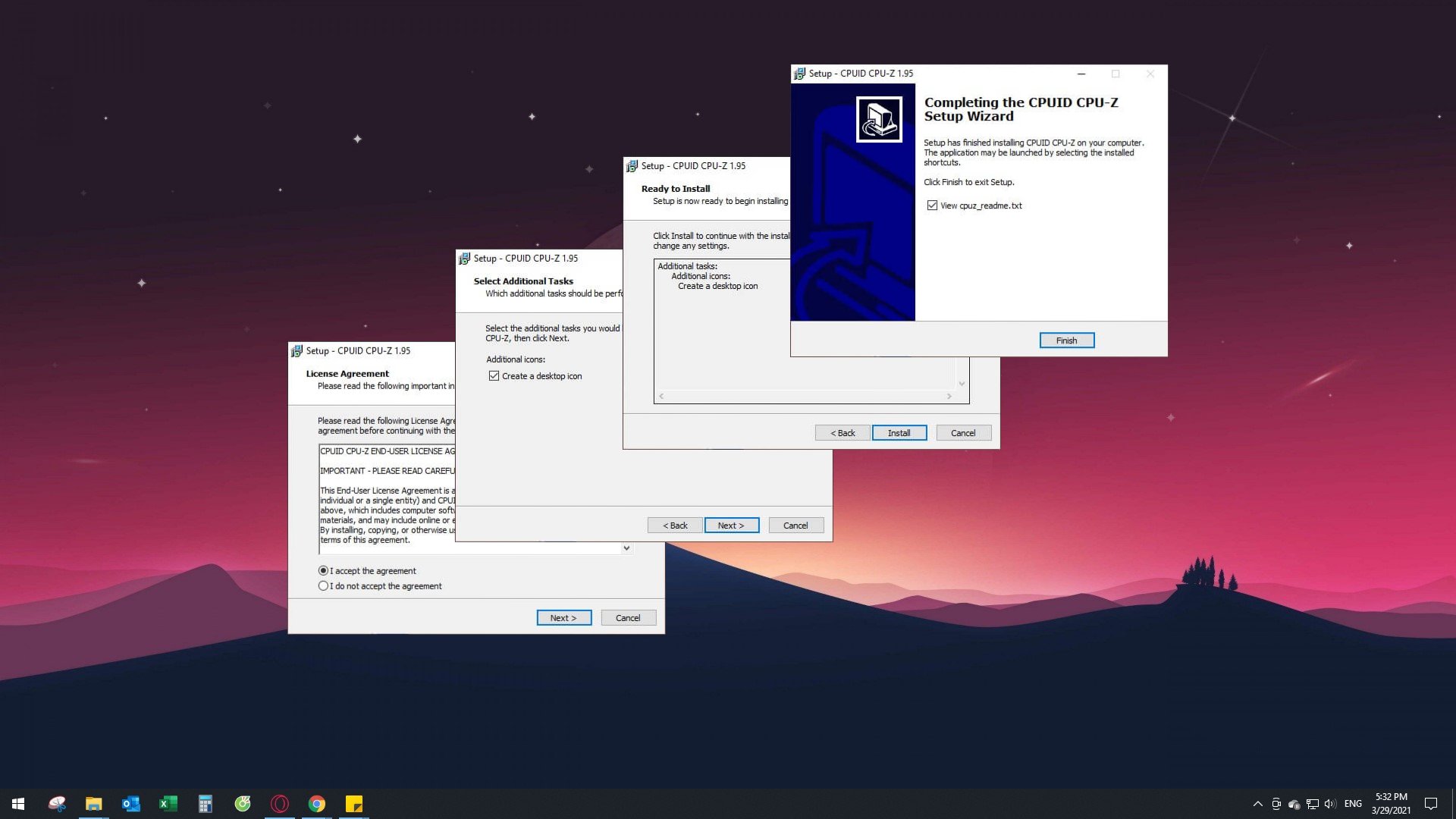Image resolution: width=1456 pixels, height=819 pixels.
Task: Click the setup icon in the License Agreement title bar
Action: (x=297, y=351)
